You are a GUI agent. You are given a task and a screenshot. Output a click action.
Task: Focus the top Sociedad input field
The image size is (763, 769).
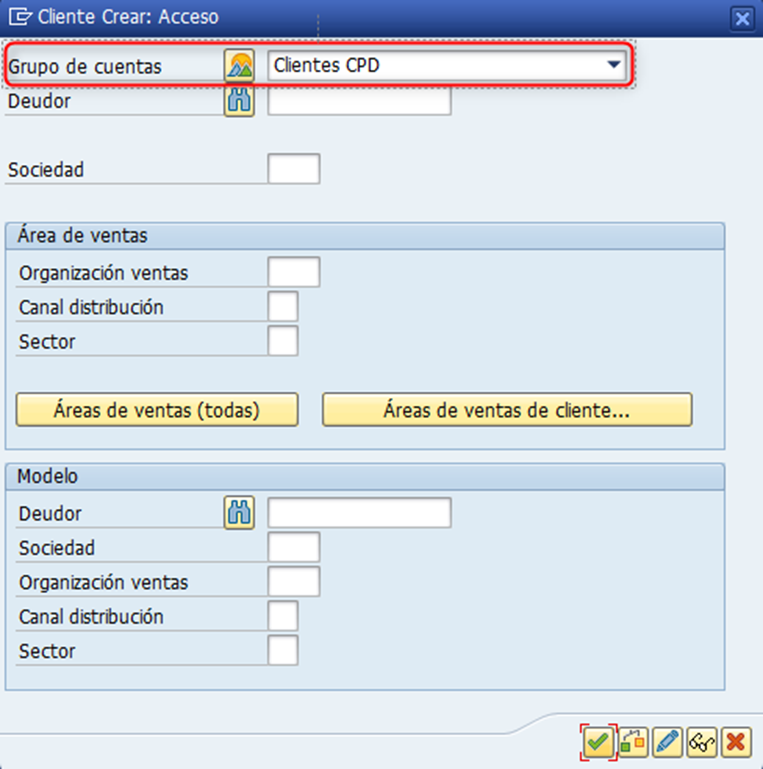tap(294, 169)
